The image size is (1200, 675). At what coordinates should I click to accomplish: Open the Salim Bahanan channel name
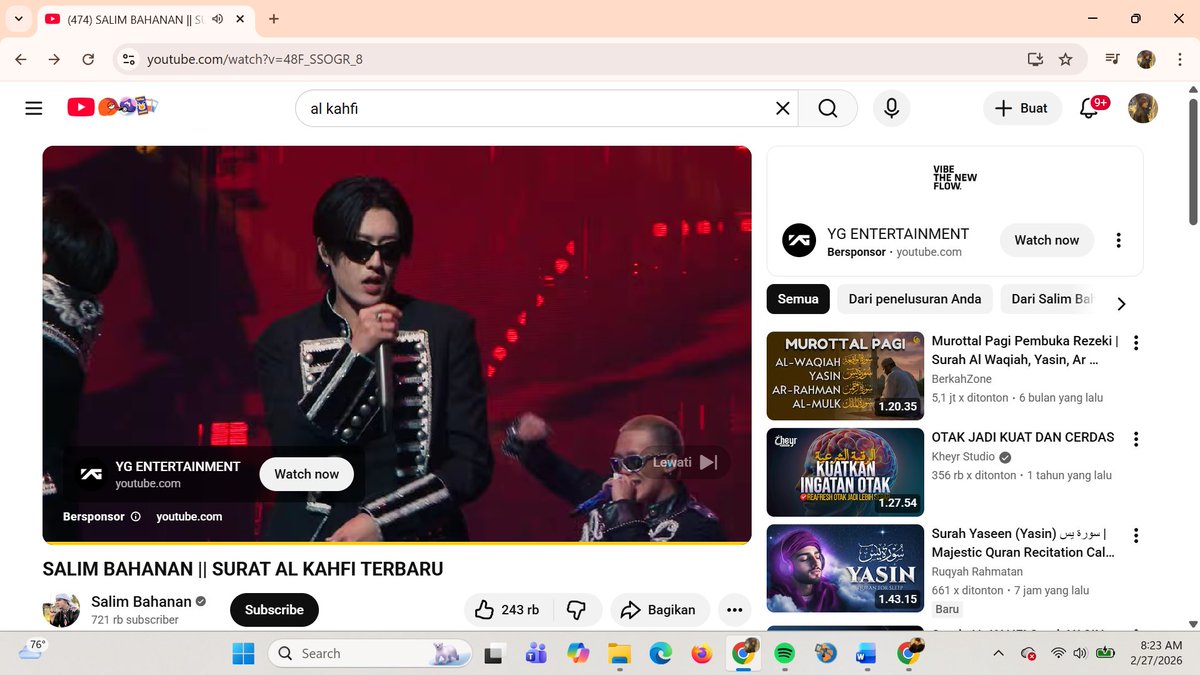coord(141,601)
